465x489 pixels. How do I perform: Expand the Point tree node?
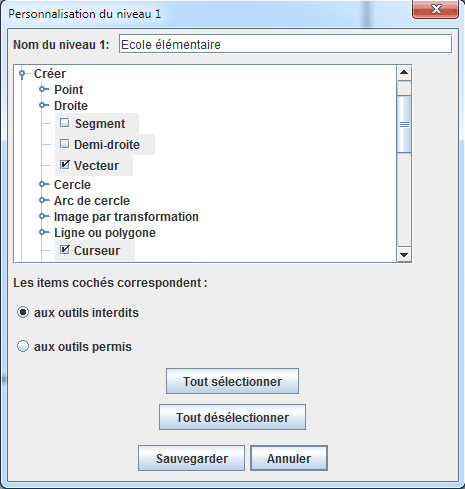(x=42, y=89)
